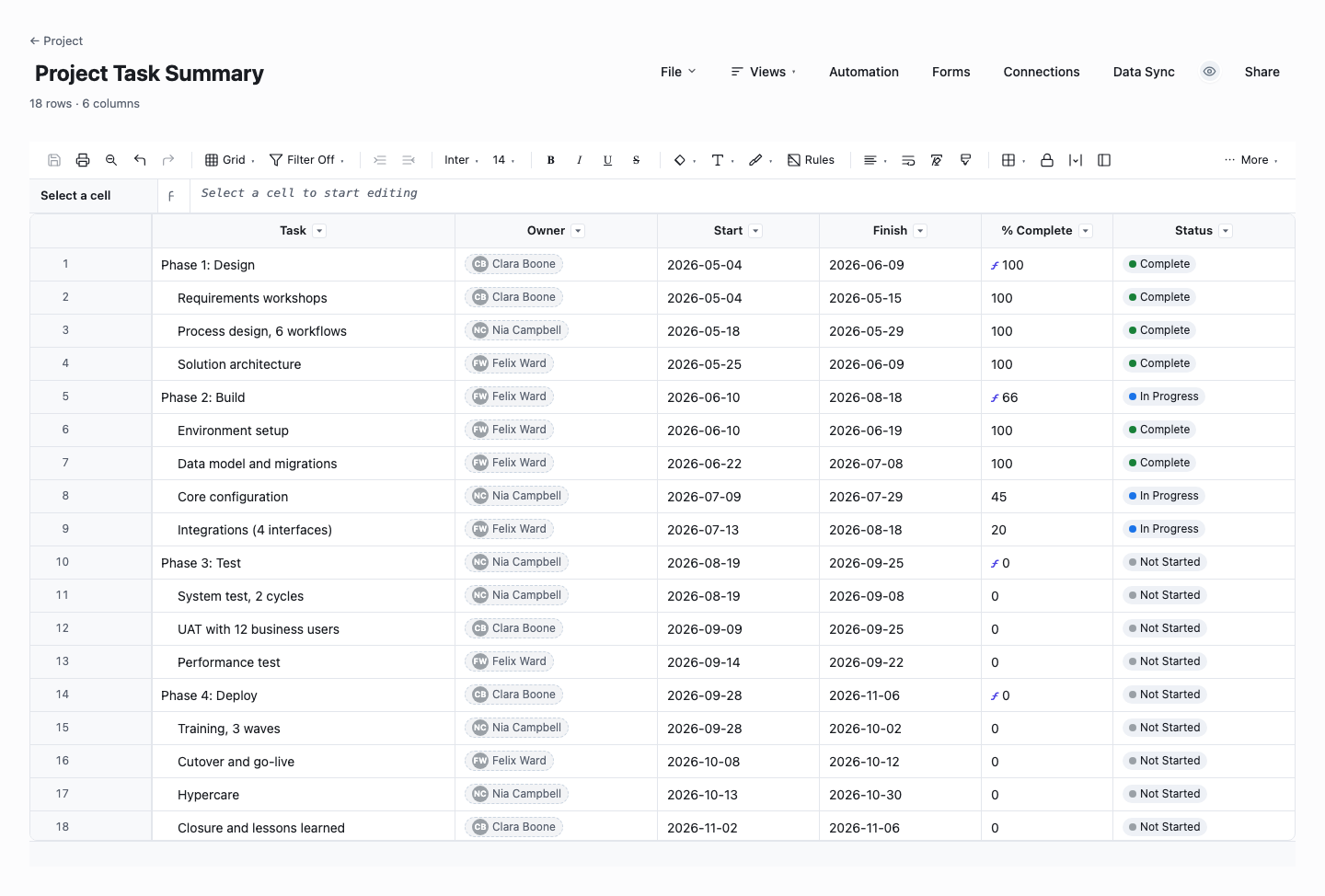1325x896 pixels.
Task: Change the font size 14 dropdown
Action: [503, 160]
